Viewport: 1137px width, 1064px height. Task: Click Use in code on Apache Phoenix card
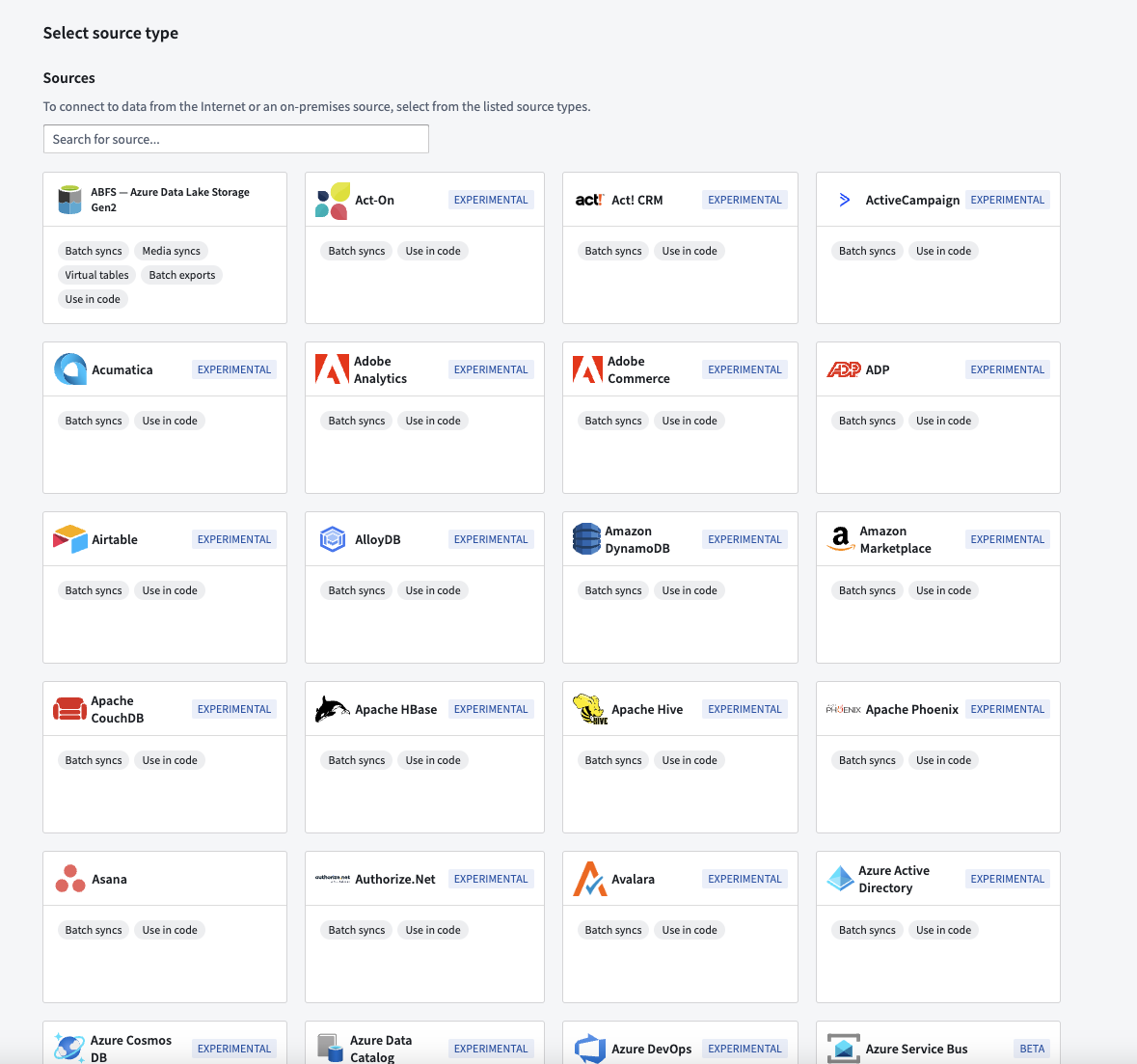[x=942, y=760]
